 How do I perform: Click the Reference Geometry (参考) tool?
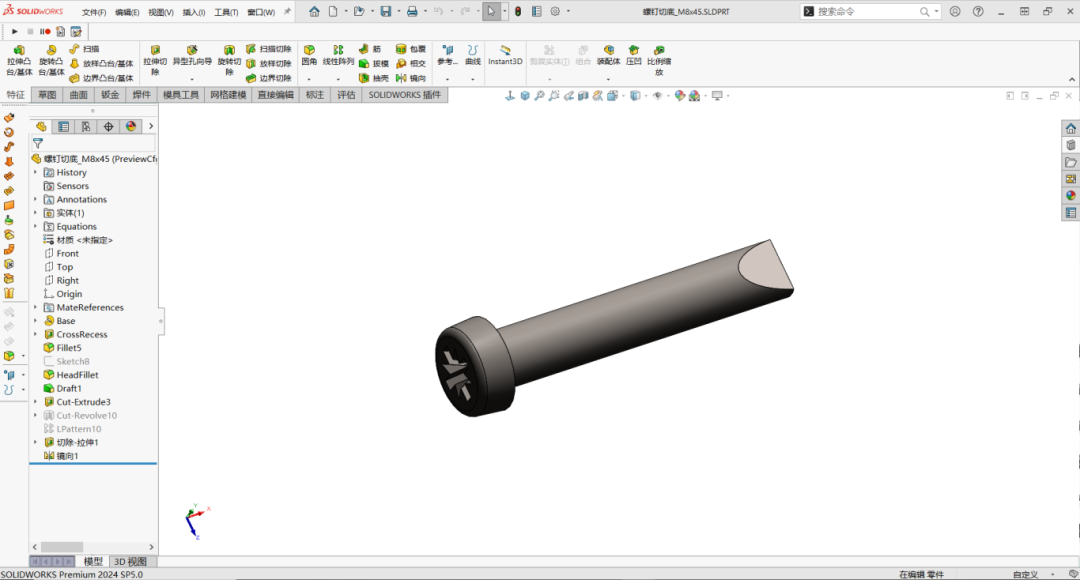(x=447, y=56)
